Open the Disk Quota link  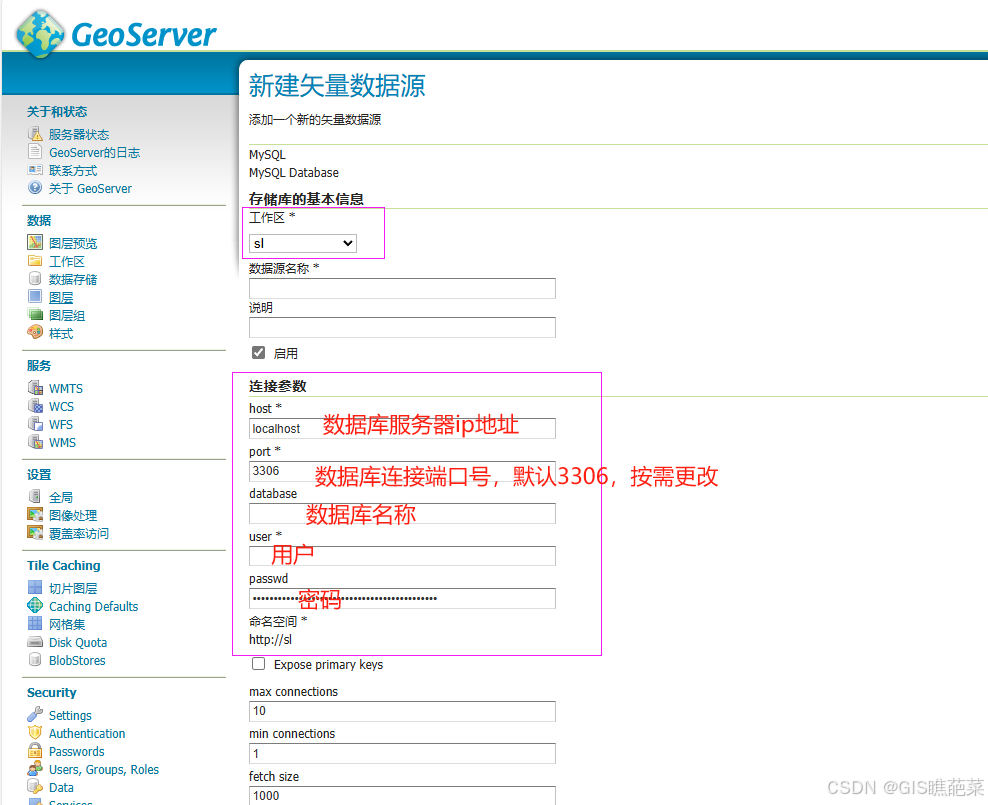[78, 642]
